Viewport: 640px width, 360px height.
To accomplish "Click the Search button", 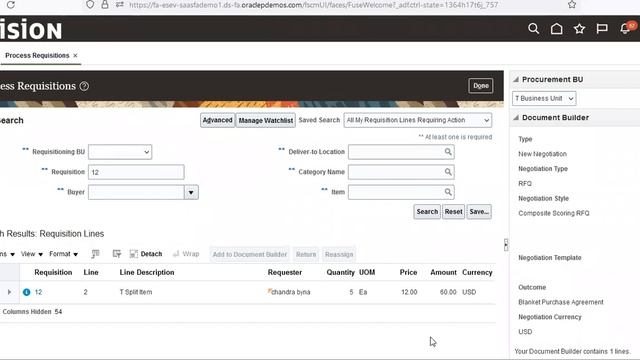I will 427,212.
